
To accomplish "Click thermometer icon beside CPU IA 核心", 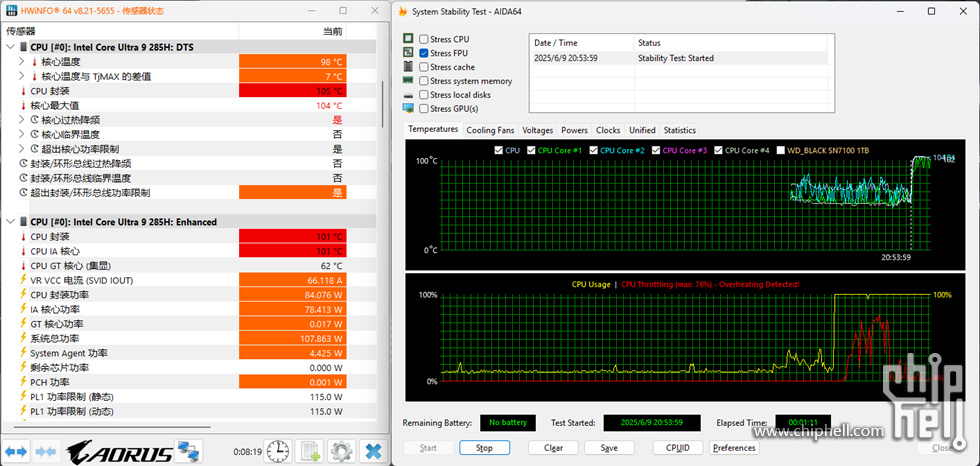I will (24, 251).
